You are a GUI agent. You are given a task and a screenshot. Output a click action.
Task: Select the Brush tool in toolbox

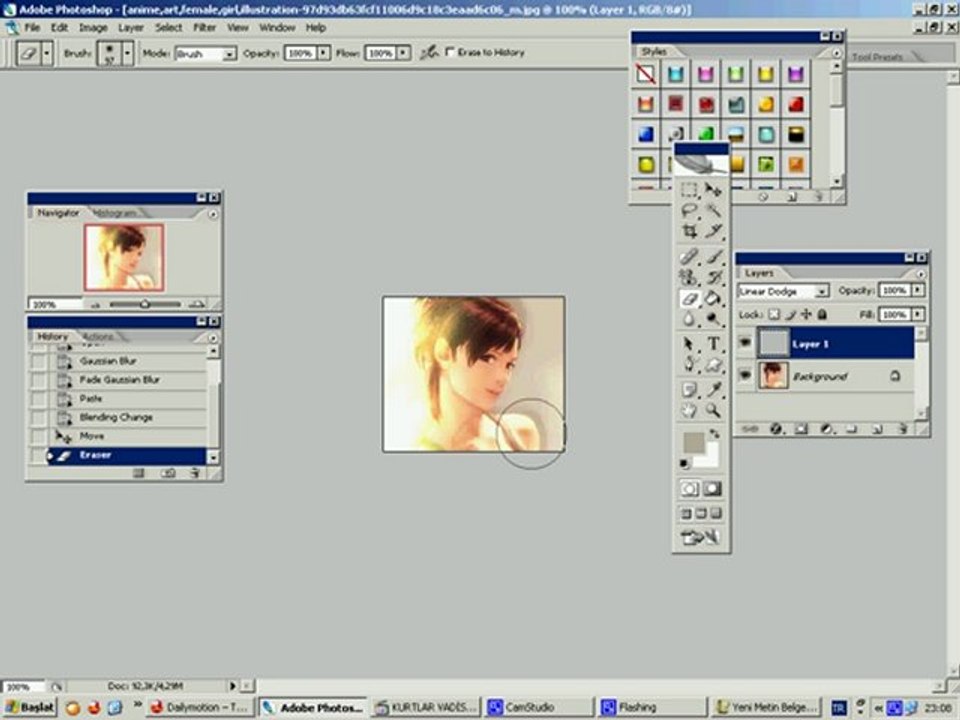(713, 257)
